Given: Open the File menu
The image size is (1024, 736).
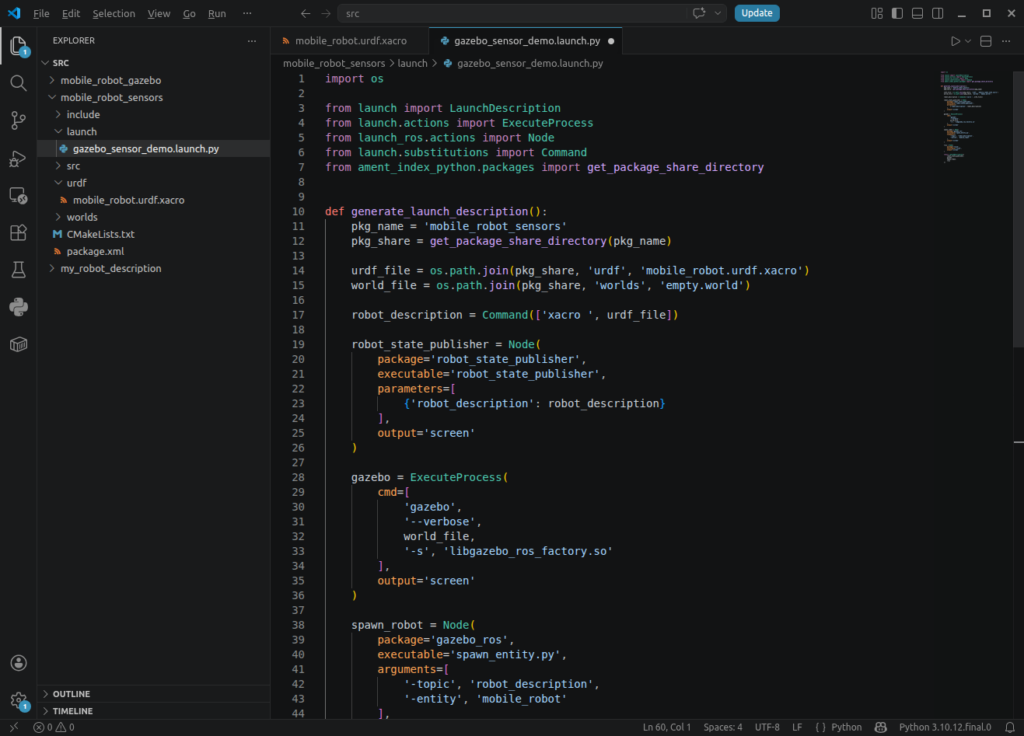Looking at the screenshot, I should click(x=41, y=13).
